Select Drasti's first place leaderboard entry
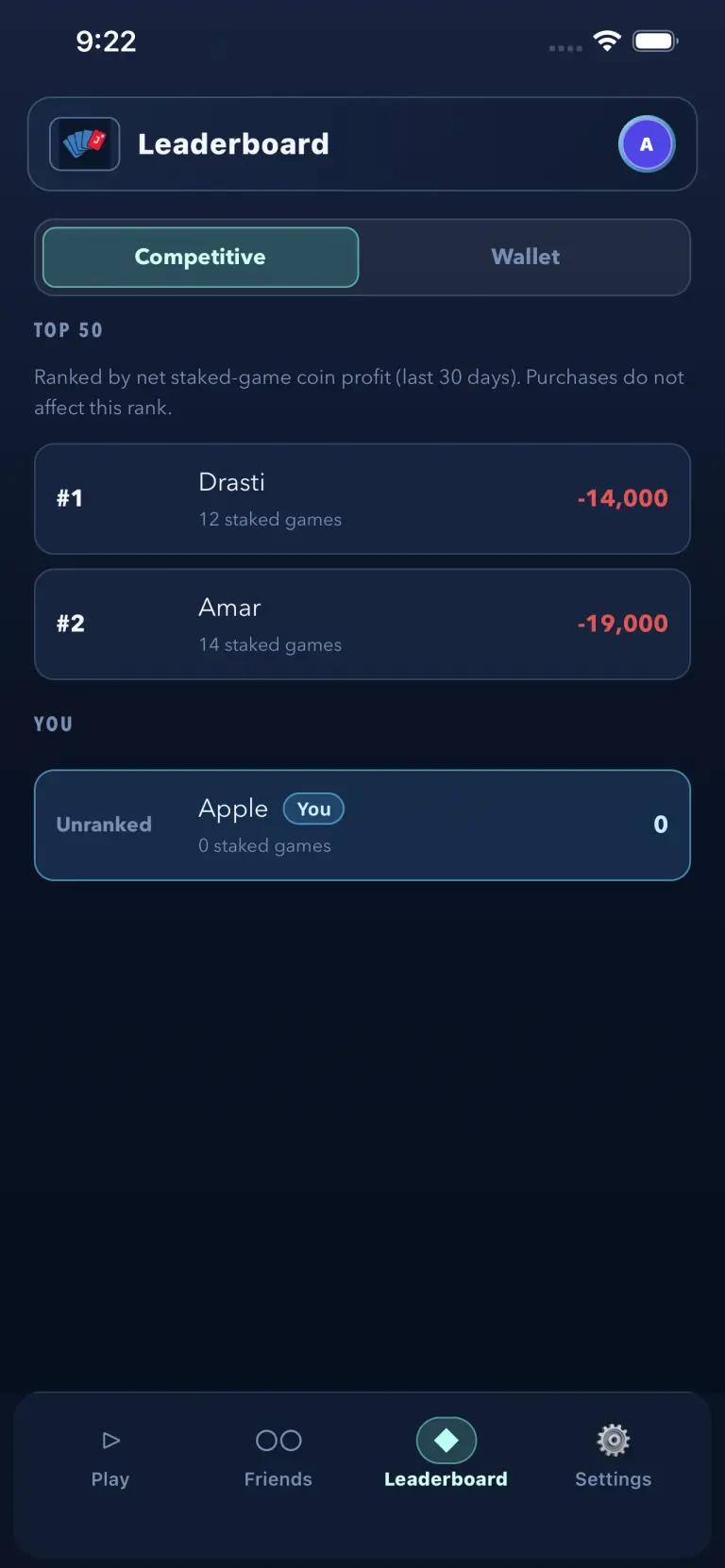Image resolution: width=725 pixels, height=1568 pixels. [362, 498]
